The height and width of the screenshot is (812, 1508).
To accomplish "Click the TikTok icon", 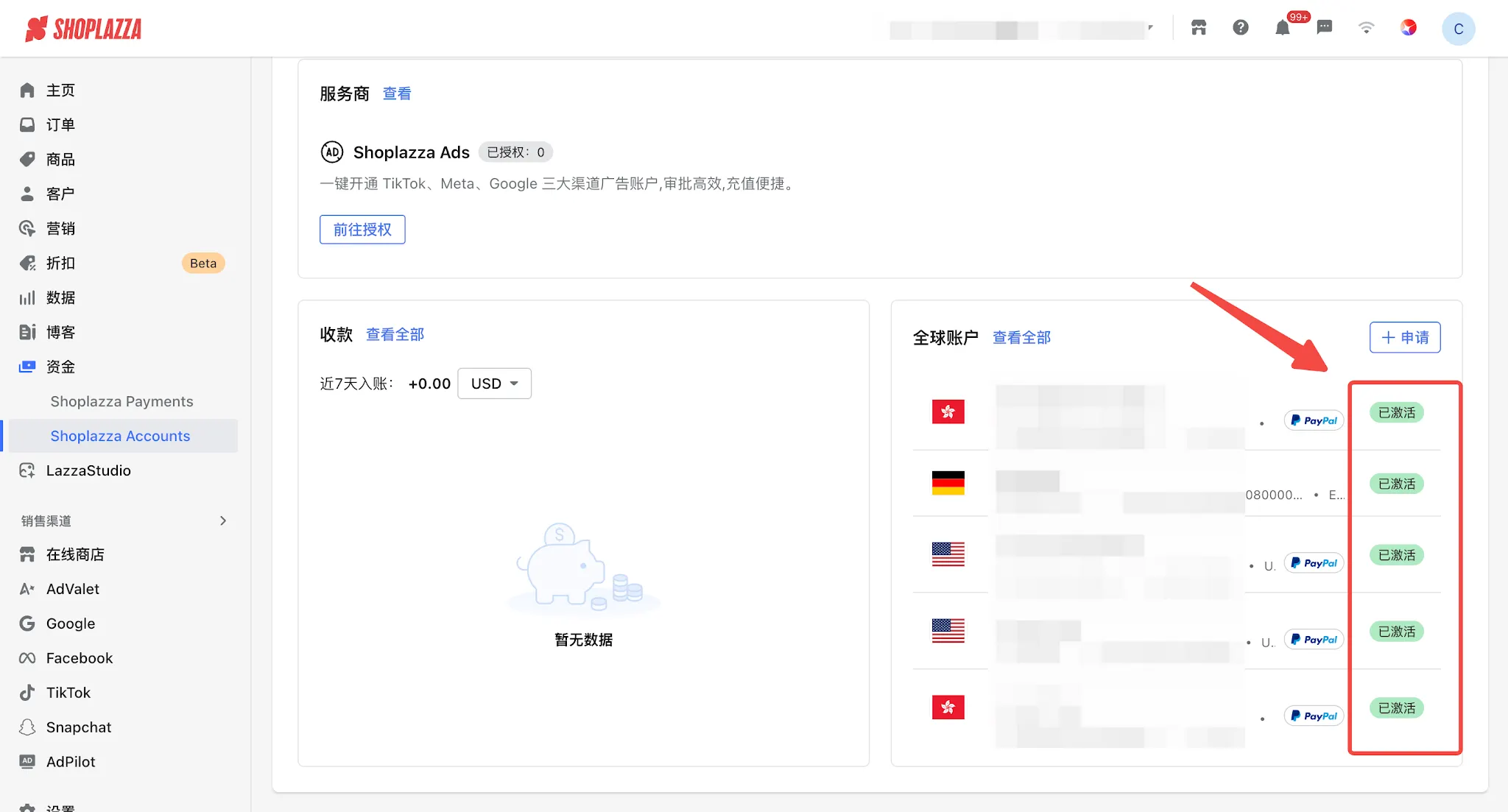I will (27, 693).
